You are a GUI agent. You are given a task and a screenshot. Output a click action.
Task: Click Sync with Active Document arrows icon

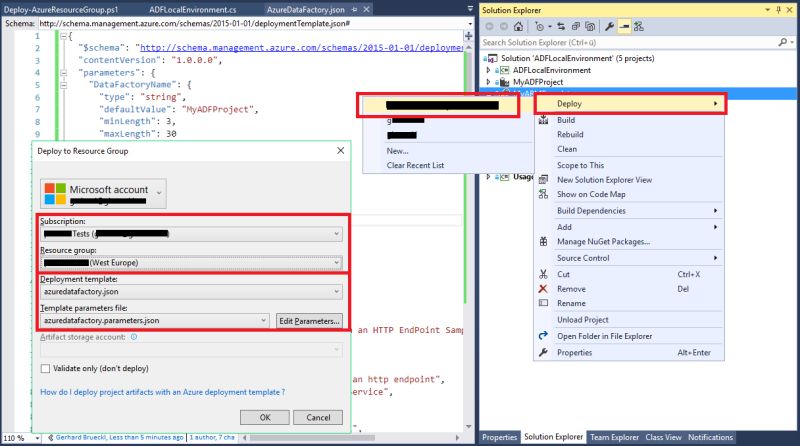point(561,27)
